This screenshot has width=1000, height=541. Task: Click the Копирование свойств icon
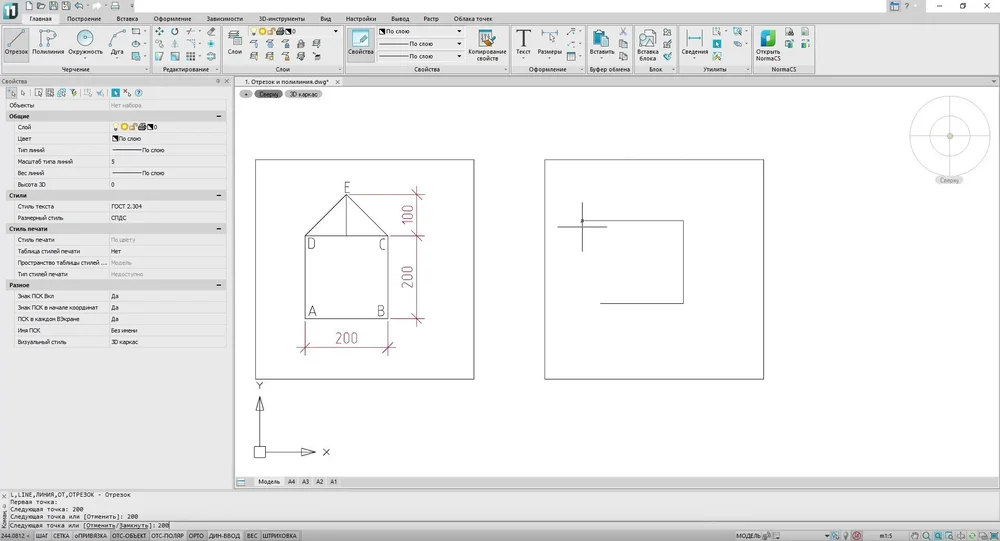[487, 43]
